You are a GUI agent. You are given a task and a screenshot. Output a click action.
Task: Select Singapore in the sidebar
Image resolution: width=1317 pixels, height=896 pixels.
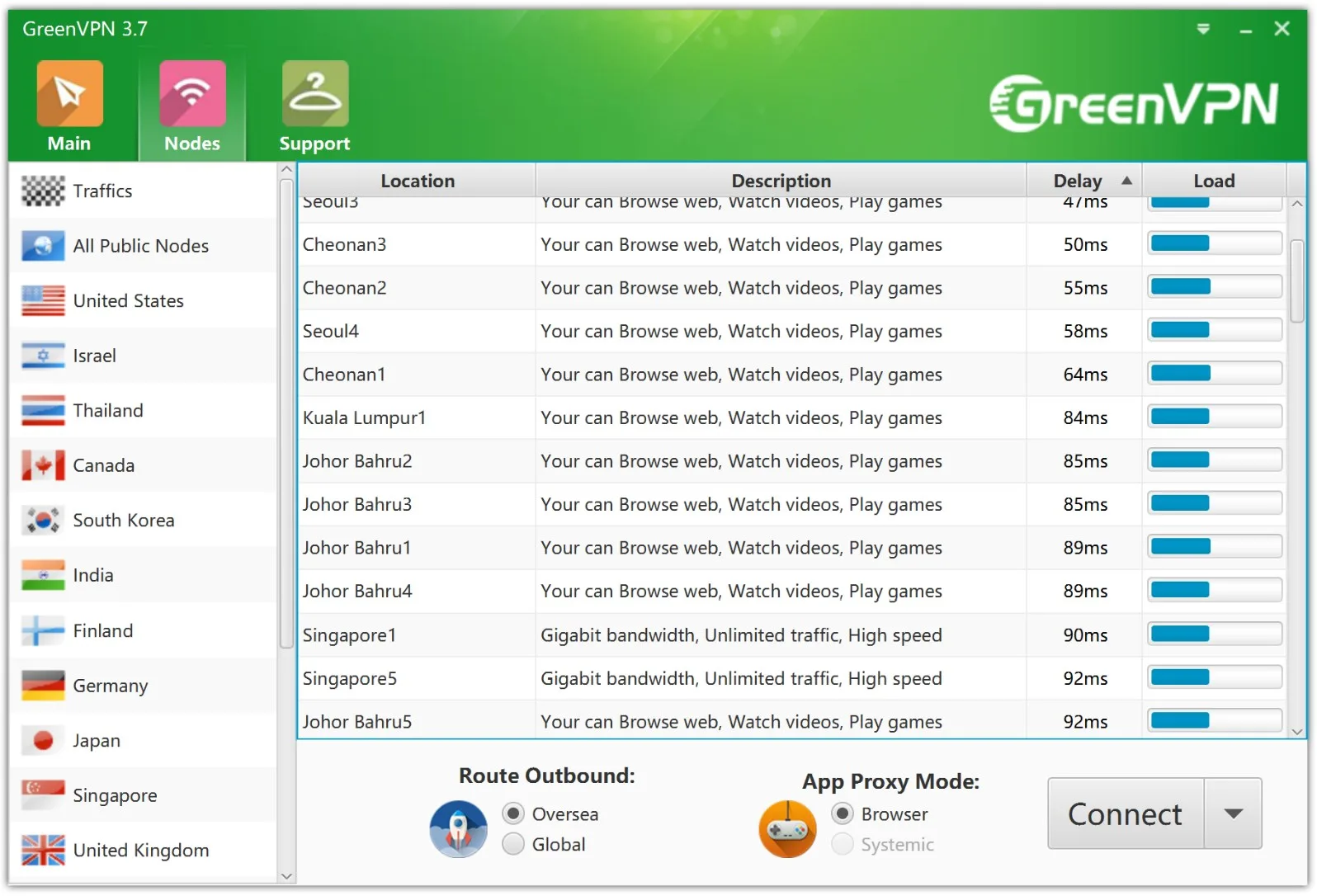[144, 795]
